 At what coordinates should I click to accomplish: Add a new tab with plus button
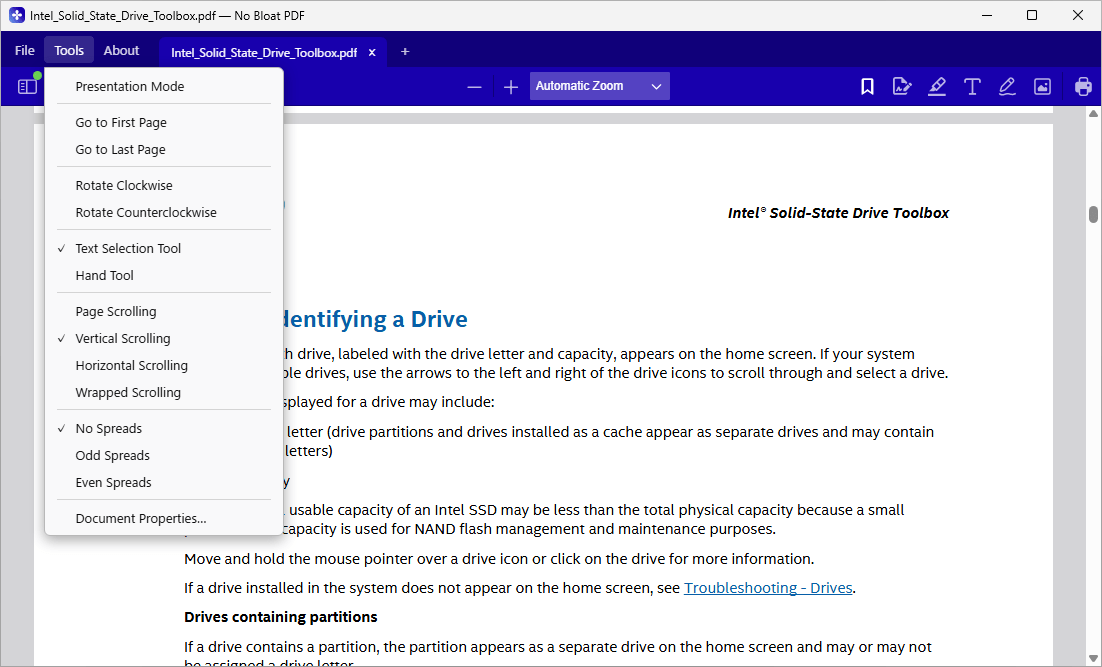pyautogui.click(x=405, y=52)
